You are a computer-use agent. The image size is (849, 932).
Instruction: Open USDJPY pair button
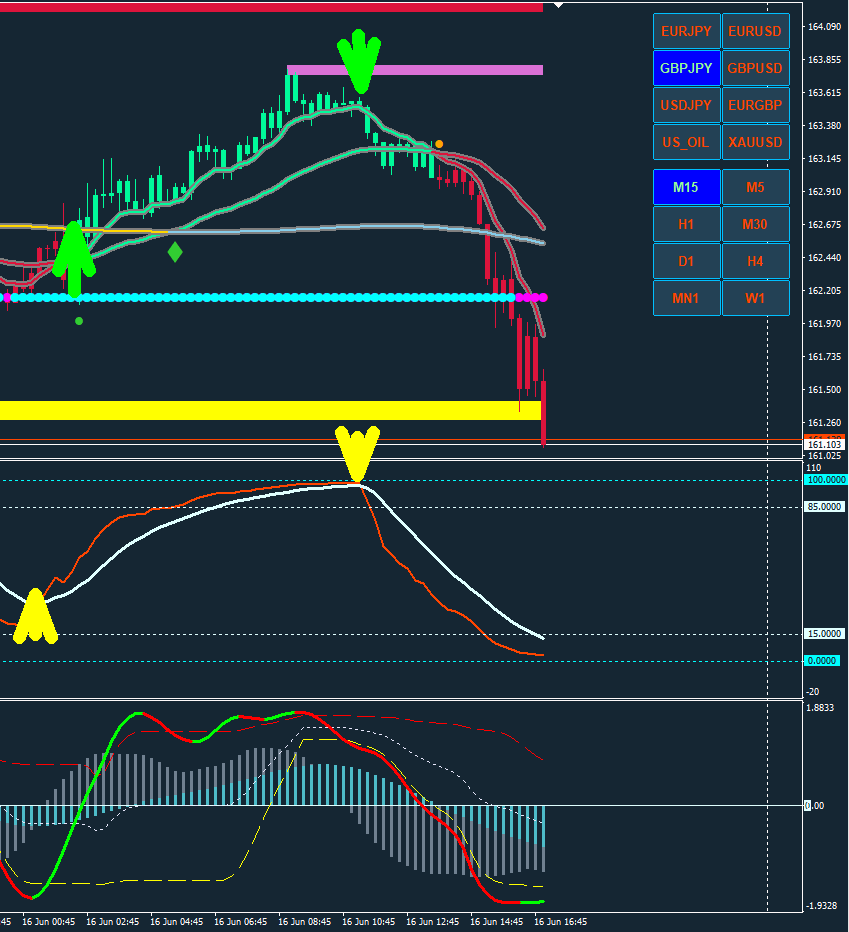[x=687, y=105]
